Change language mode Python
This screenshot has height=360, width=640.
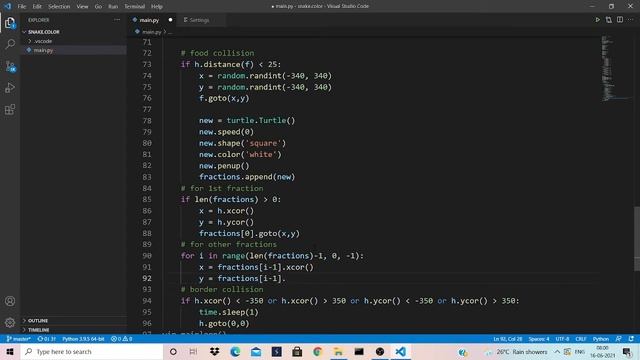click(601, 339)
